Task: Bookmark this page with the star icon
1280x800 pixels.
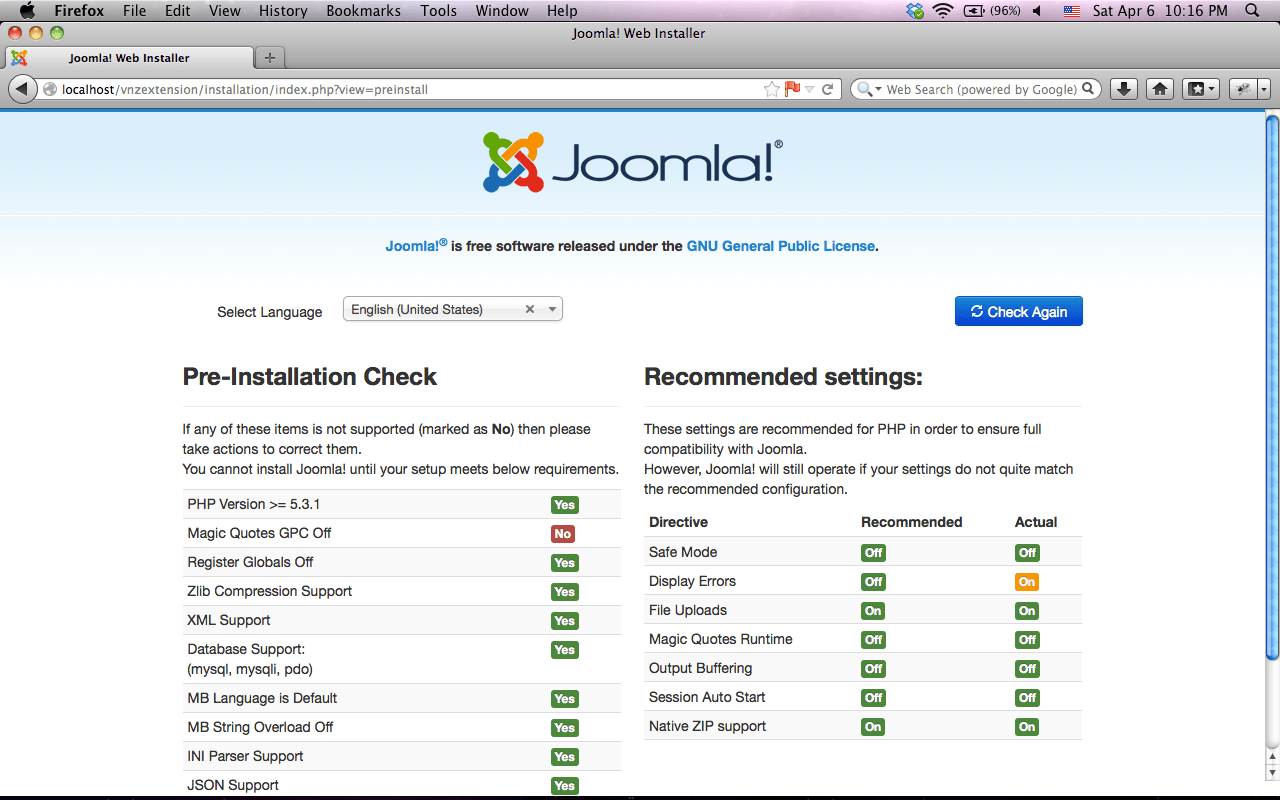Action: click(x=770, y=88)
